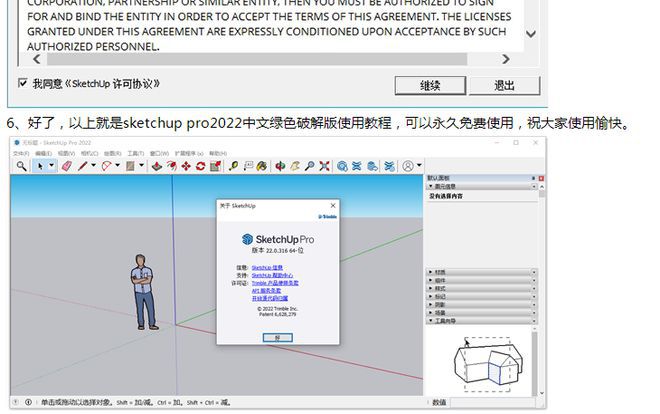Open the 3D Warehouse icon
Viewport: 660px width, 414px height.
point(342,166)
